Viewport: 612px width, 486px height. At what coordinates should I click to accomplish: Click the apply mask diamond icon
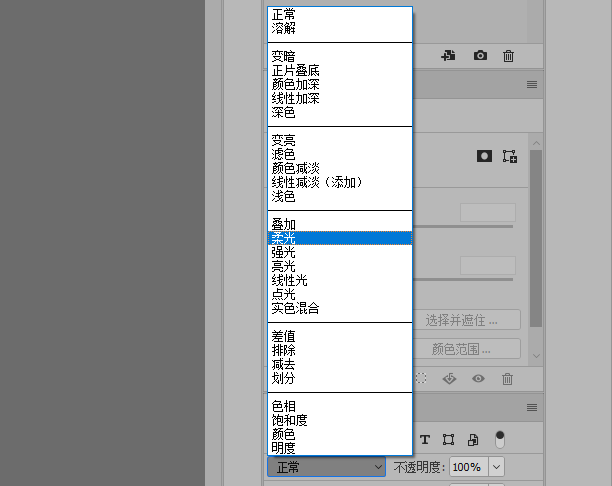(x=449, y=379)
